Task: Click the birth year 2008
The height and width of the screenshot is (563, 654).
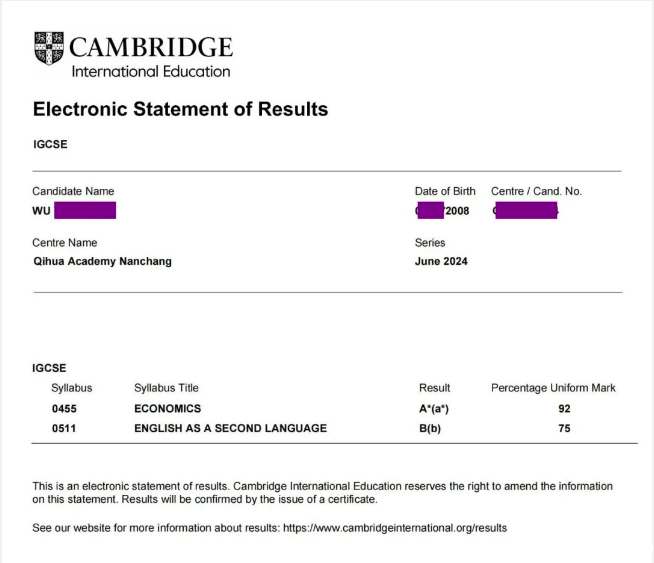Action: 457,211
